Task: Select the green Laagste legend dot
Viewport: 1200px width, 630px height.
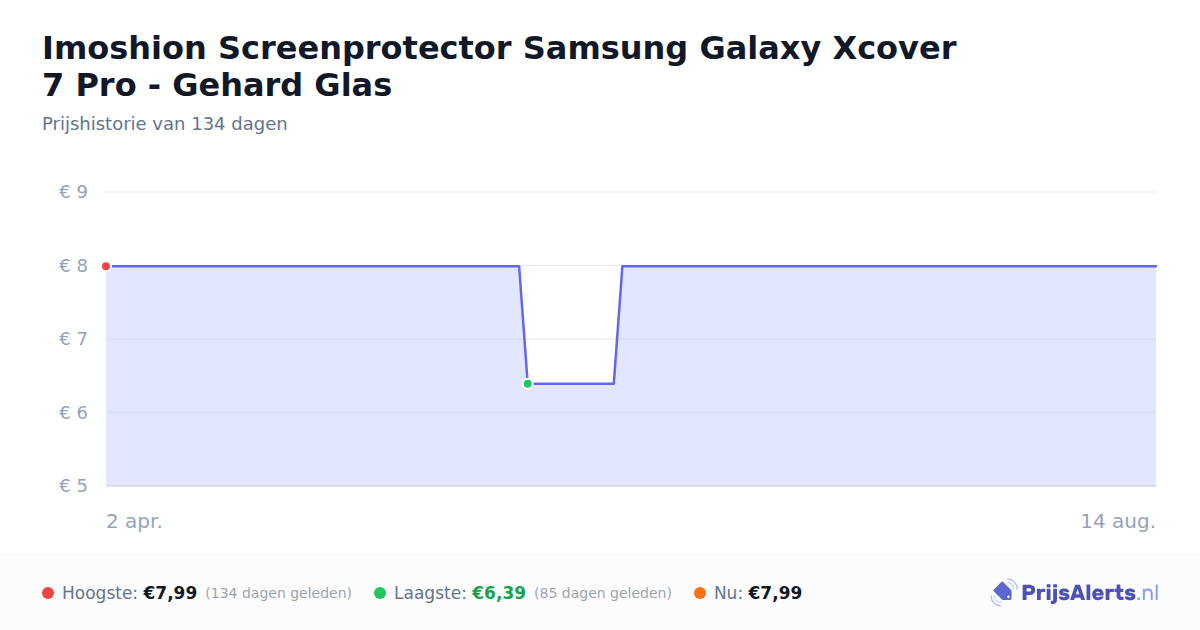Action: (x=380, y=593)
